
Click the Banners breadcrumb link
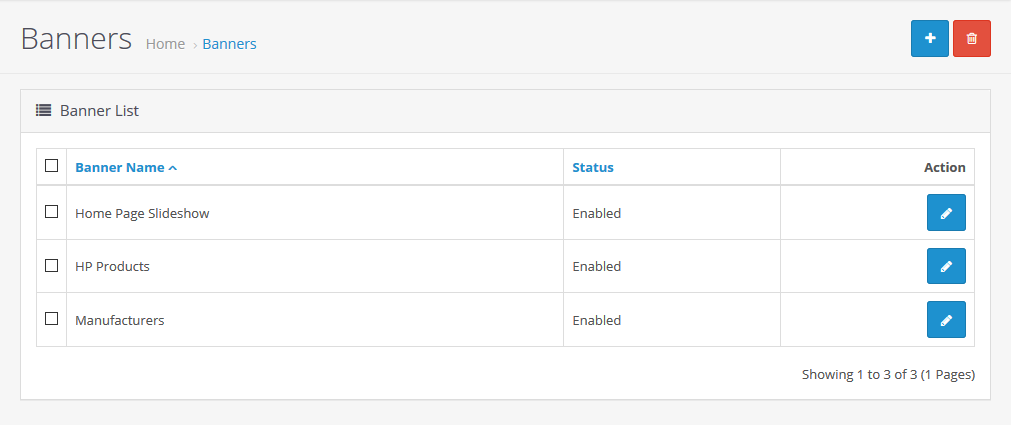[229, 44]
